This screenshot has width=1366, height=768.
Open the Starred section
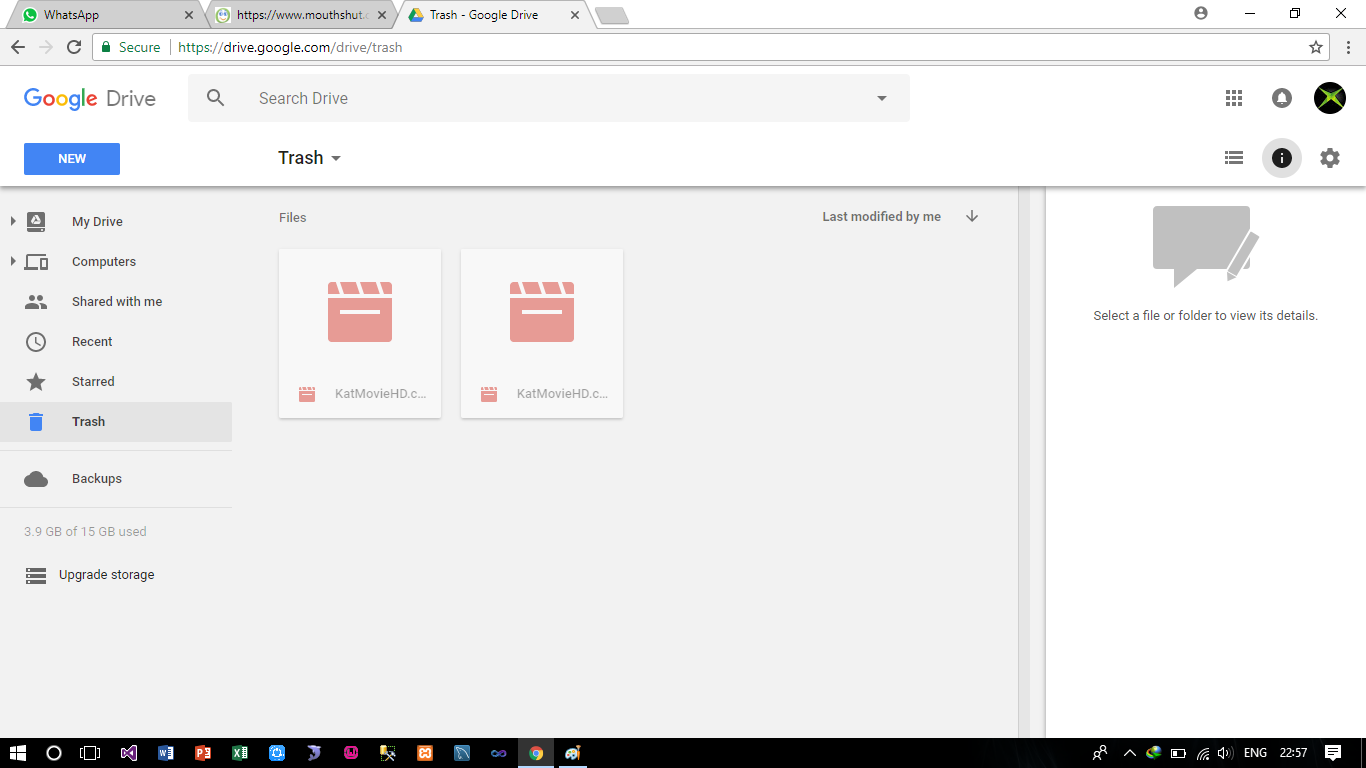coord(93,382)
